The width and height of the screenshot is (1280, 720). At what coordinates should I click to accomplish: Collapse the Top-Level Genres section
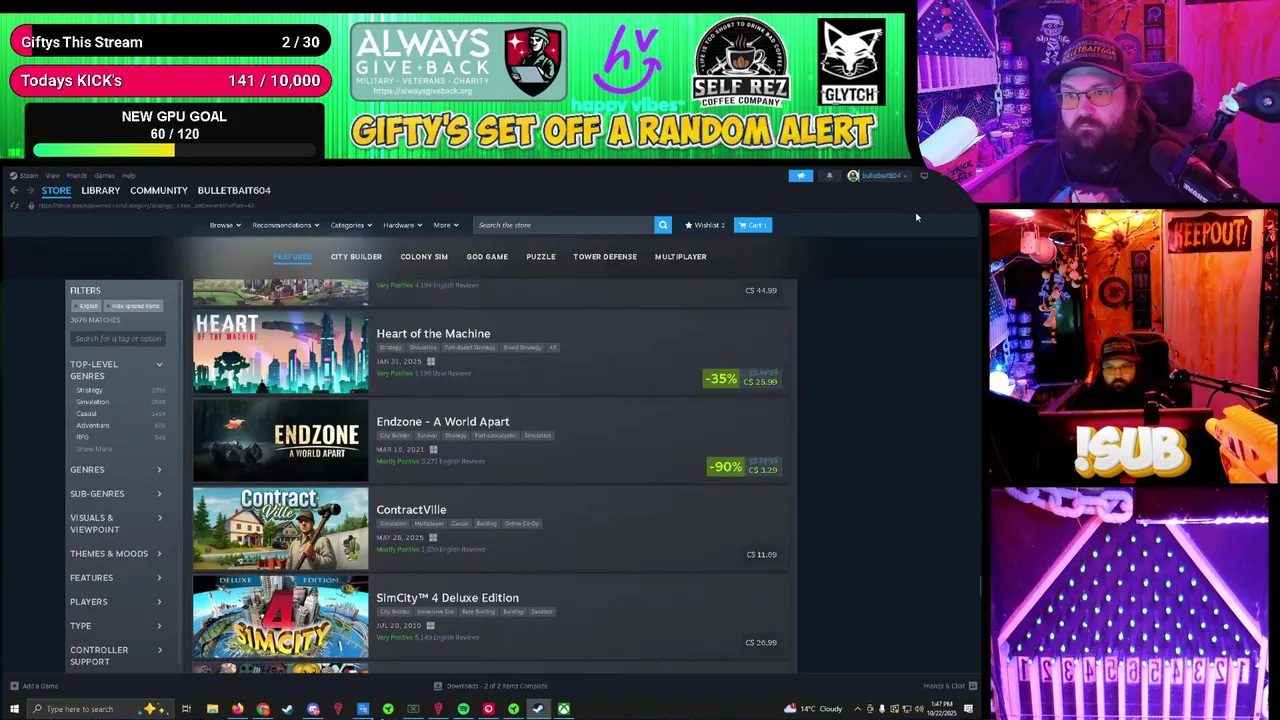(x=116, y=370)
